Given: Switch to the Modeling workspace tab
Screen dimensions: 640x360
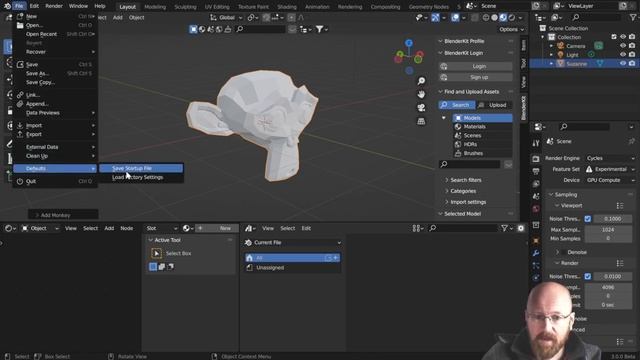Looking at the screenshot, I should (x=155, y=7).
